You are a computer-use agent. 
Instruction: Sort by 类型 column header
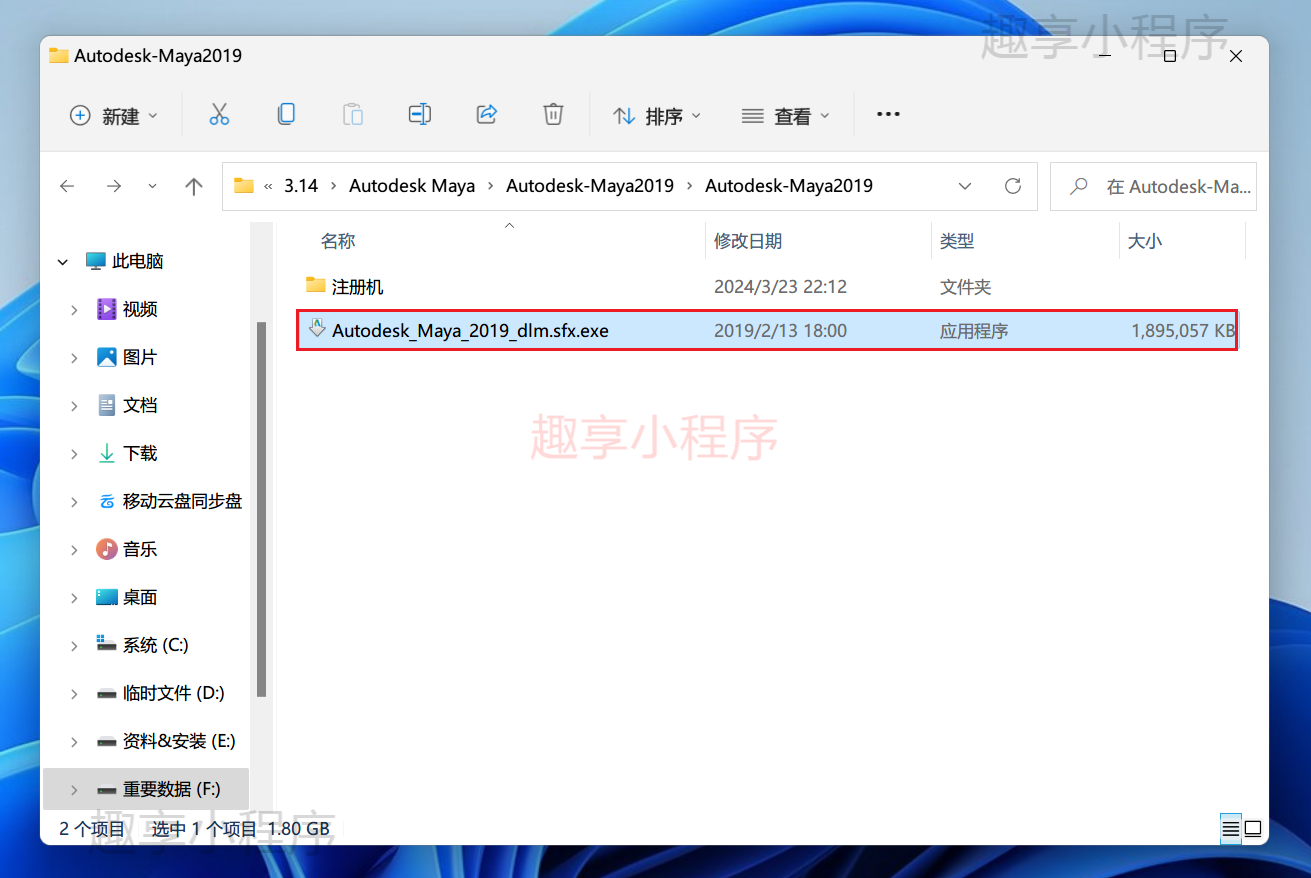(957, 241)
